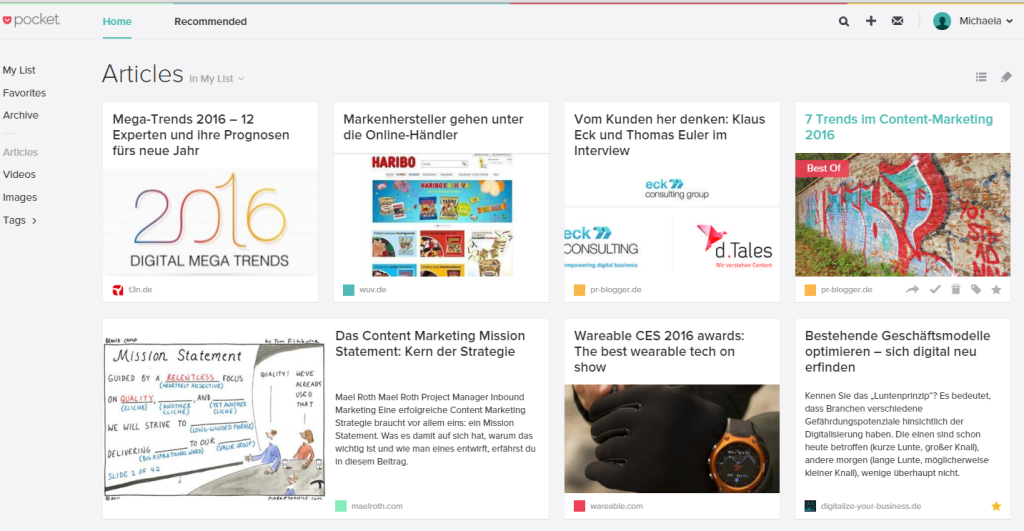Click the wuv.de site favicon
Viewport: 1024px width, 531px height.
[349, 290]
